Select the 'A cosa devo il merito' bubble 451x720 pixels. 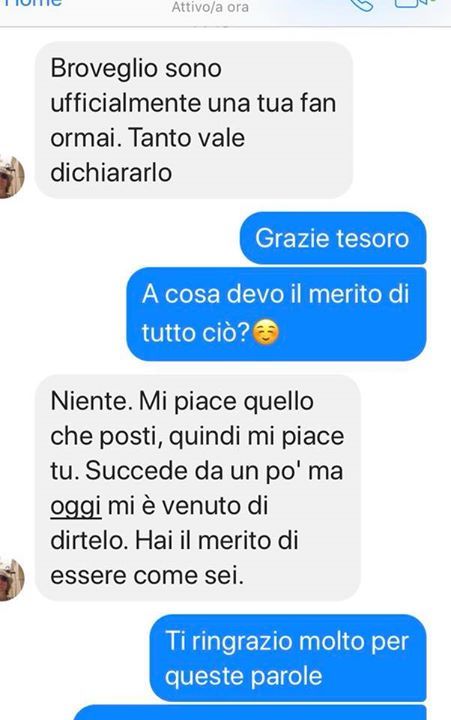[x=276, y=314]
